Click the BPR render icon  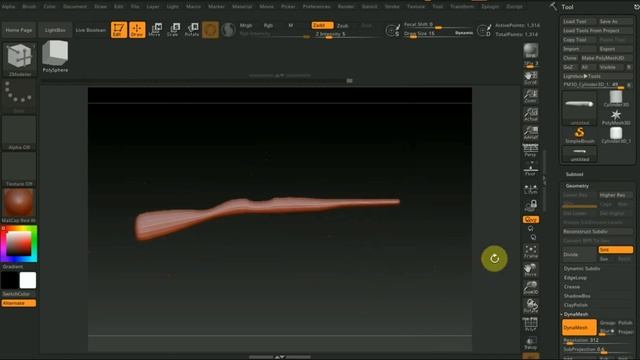pos(531,51)
